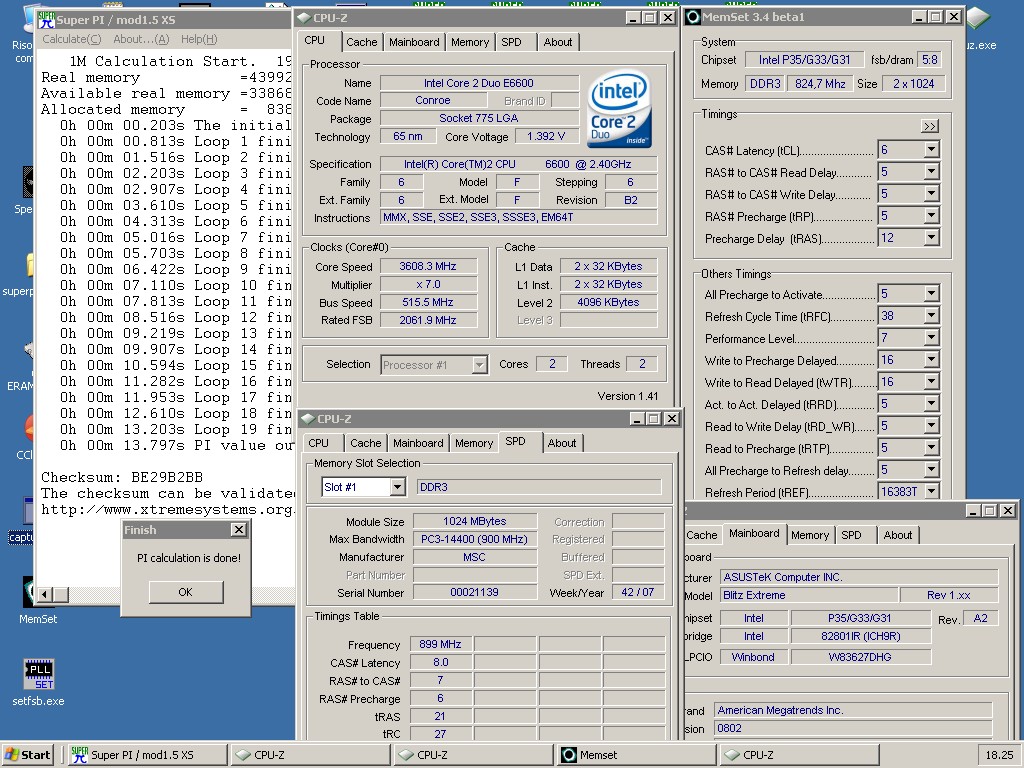Click the mainboard model Blitz Extreme
This screenshot has height=768, width=1024.
(808, 596)
